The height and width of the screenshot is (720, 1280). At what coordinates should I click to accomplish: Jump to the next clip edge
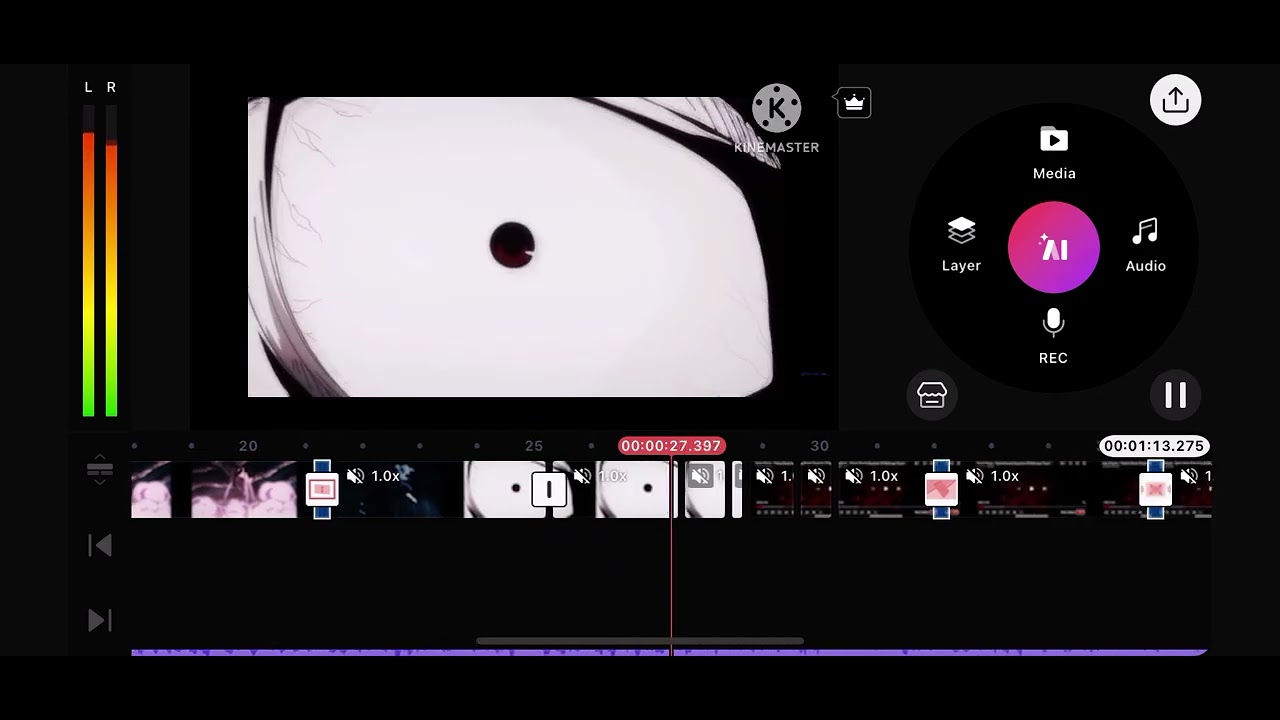(100, 620)
